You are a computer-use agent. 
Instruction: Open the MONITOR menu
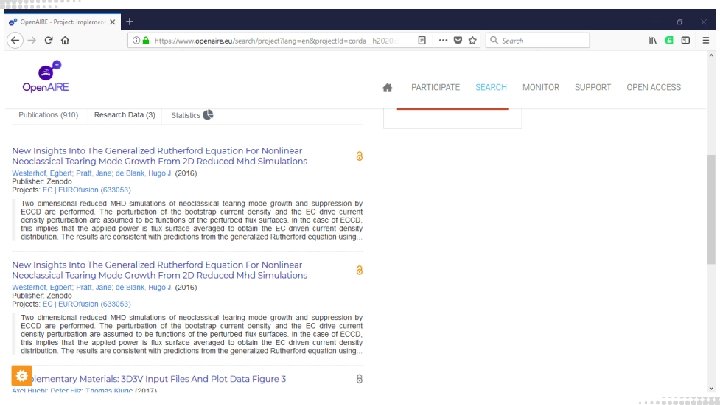540,87
